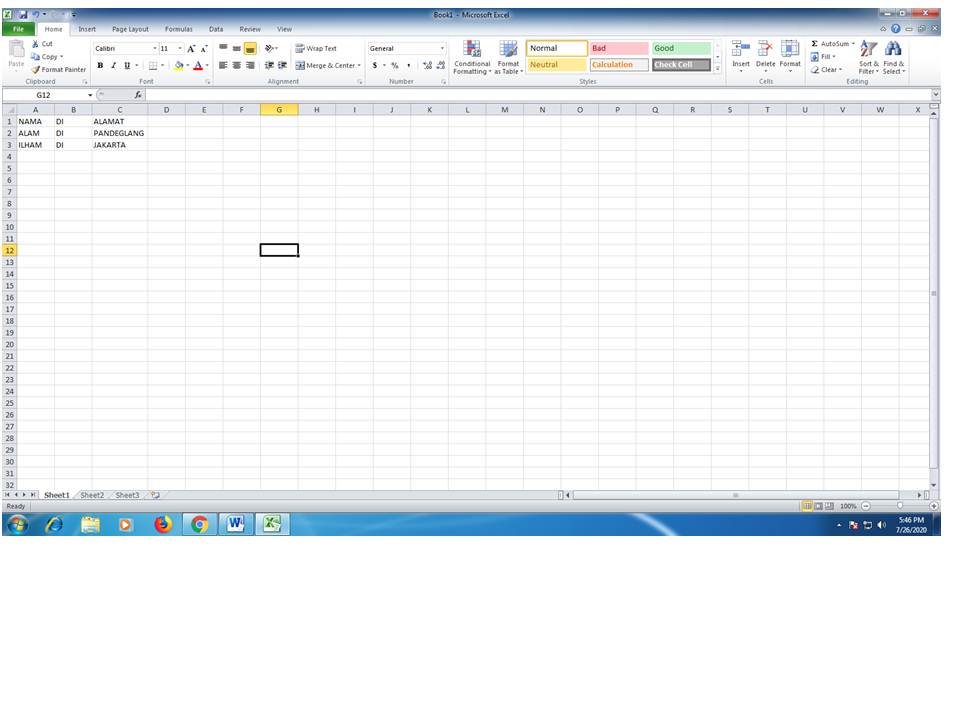Decrease indent icon
The width and height of the screenshot is (960, 720).
269,66
